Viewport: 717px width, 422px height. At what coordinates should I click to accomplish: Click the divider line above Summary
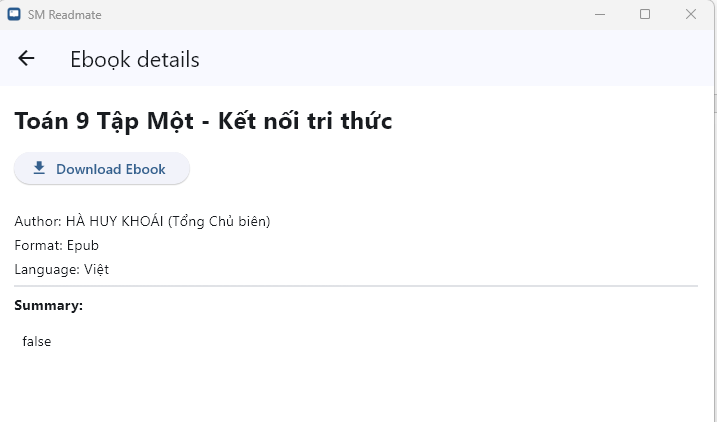[x=356, y=286]
